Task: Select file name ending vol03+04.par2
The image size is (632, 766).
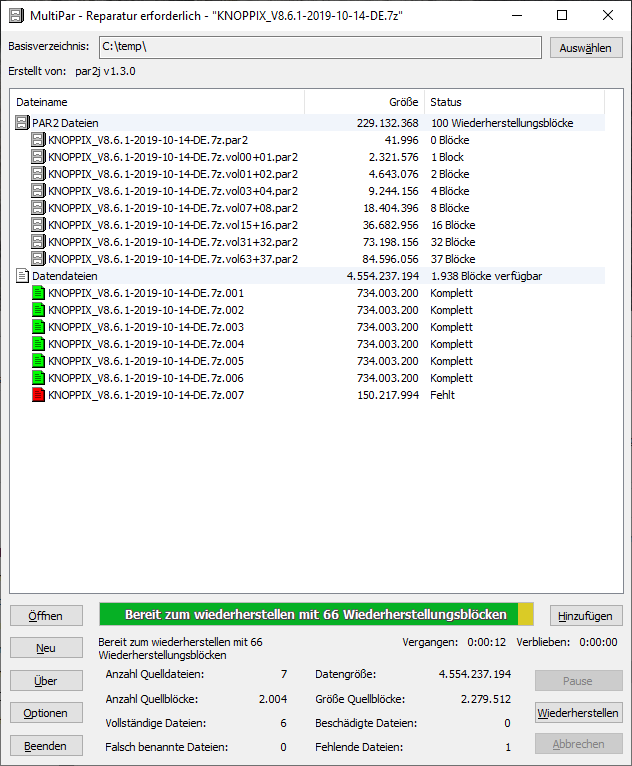Action: (173, 191)
